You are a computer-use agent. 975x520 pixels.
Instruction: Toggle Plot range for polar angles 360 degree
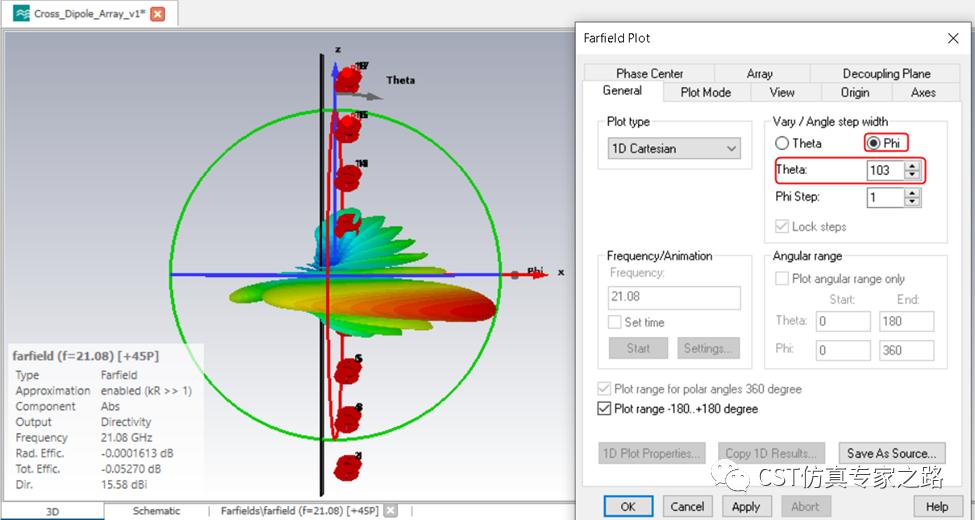[603, 389]
